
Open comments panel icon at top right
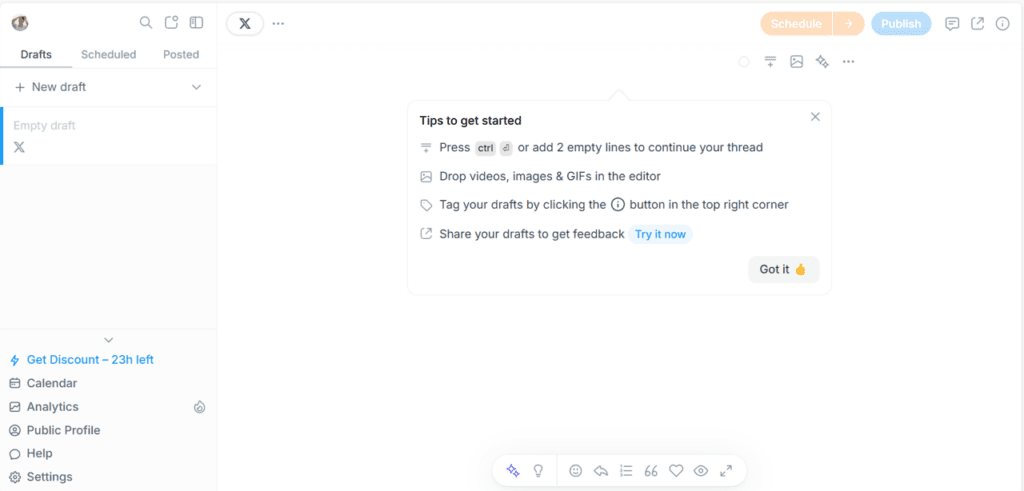tap(952, 24)
